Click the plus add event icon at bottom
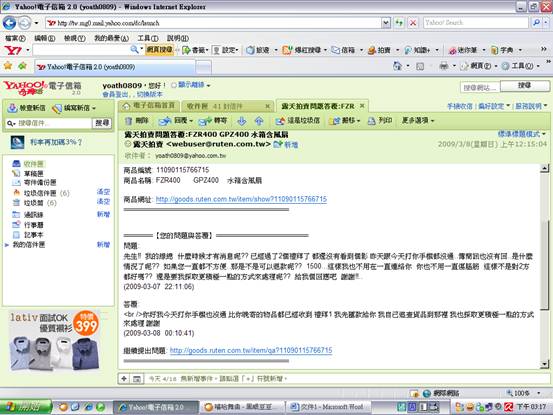Viewport: 553px width, 415px height. pyautogui.click(x=124, y=379)
